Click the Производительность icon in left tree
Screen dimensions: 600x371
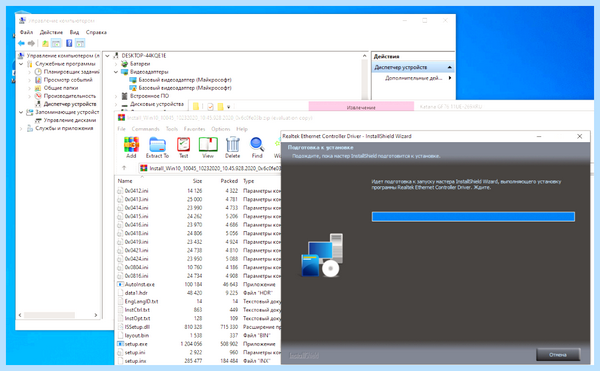tap(38, 96)
